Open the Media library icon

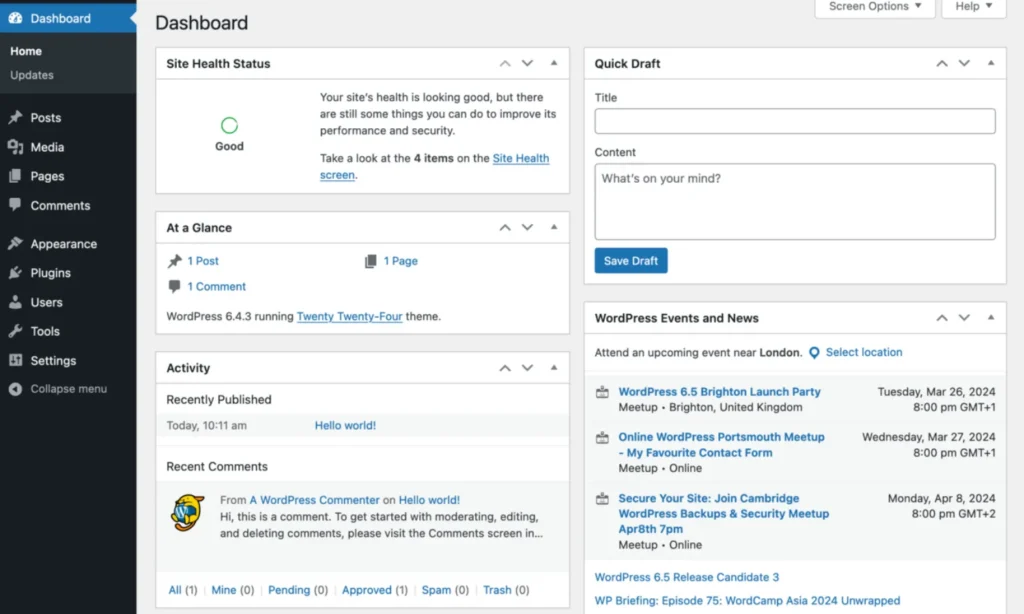point(15,147)
